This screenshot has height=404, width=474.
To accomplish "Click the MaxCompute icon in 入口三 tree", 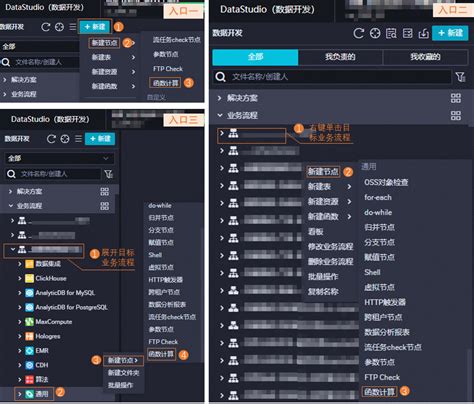I will (30, 322).
